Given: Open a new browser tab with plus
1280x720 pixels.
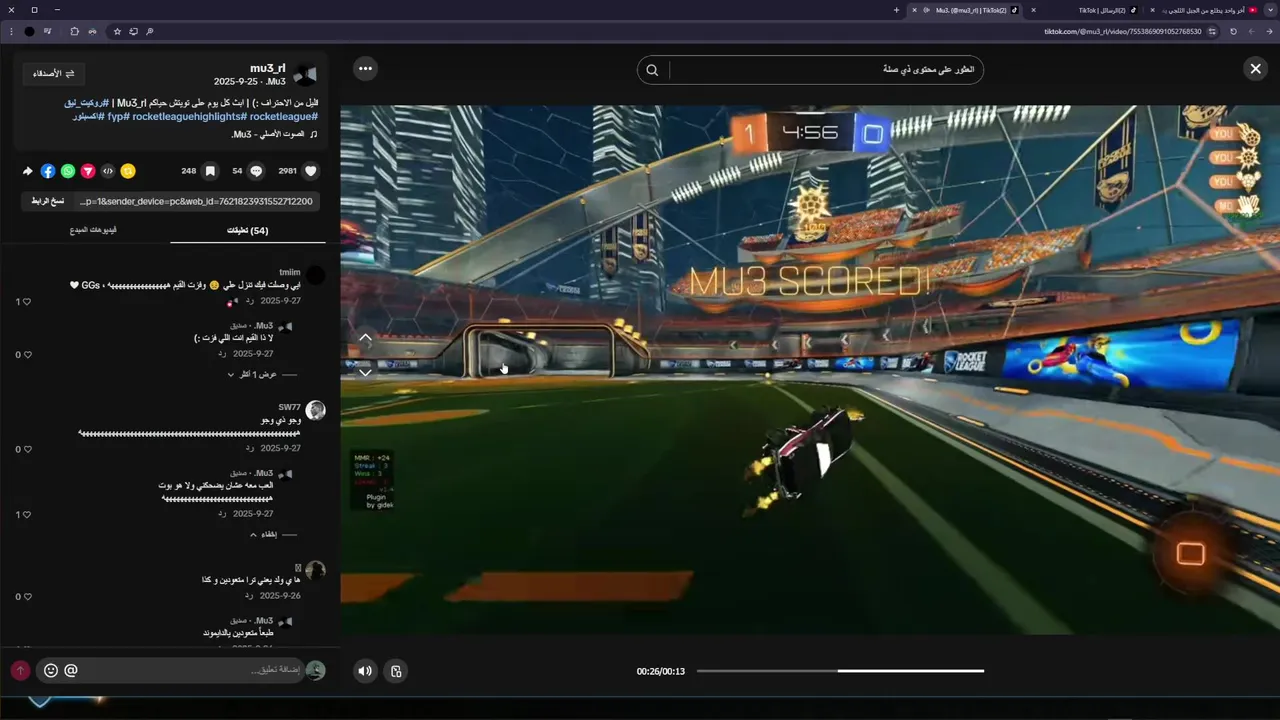Looking at the screenshot, I should click(896, 10).
